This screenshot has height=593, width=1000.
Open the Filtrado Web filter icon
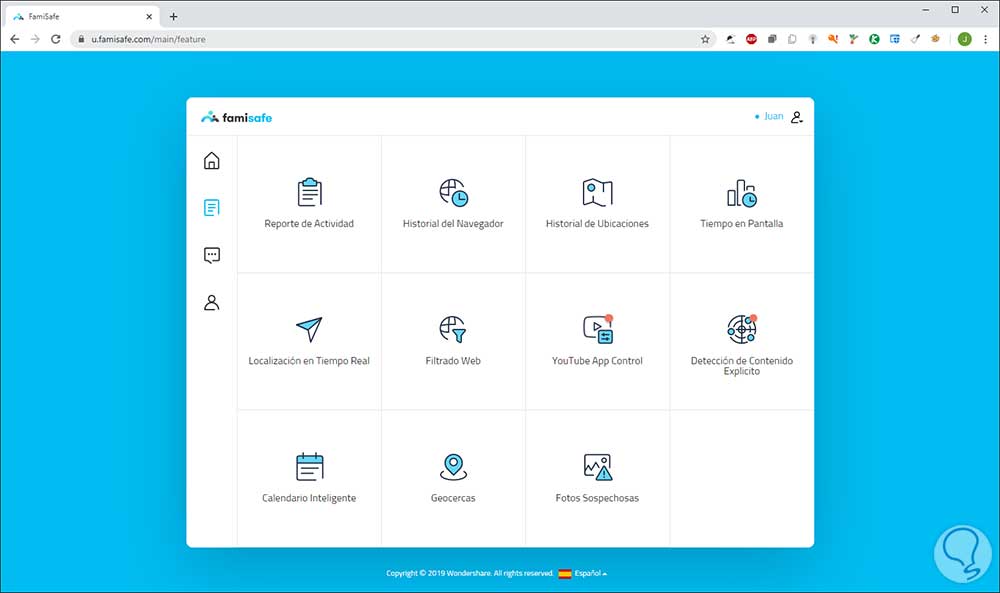(x=453, y=330)
